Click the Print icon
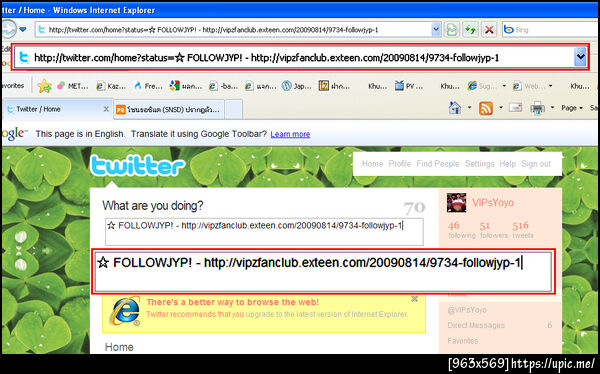Image resolution: width=600 pixels, height=374 pixels. click(537, 108)
